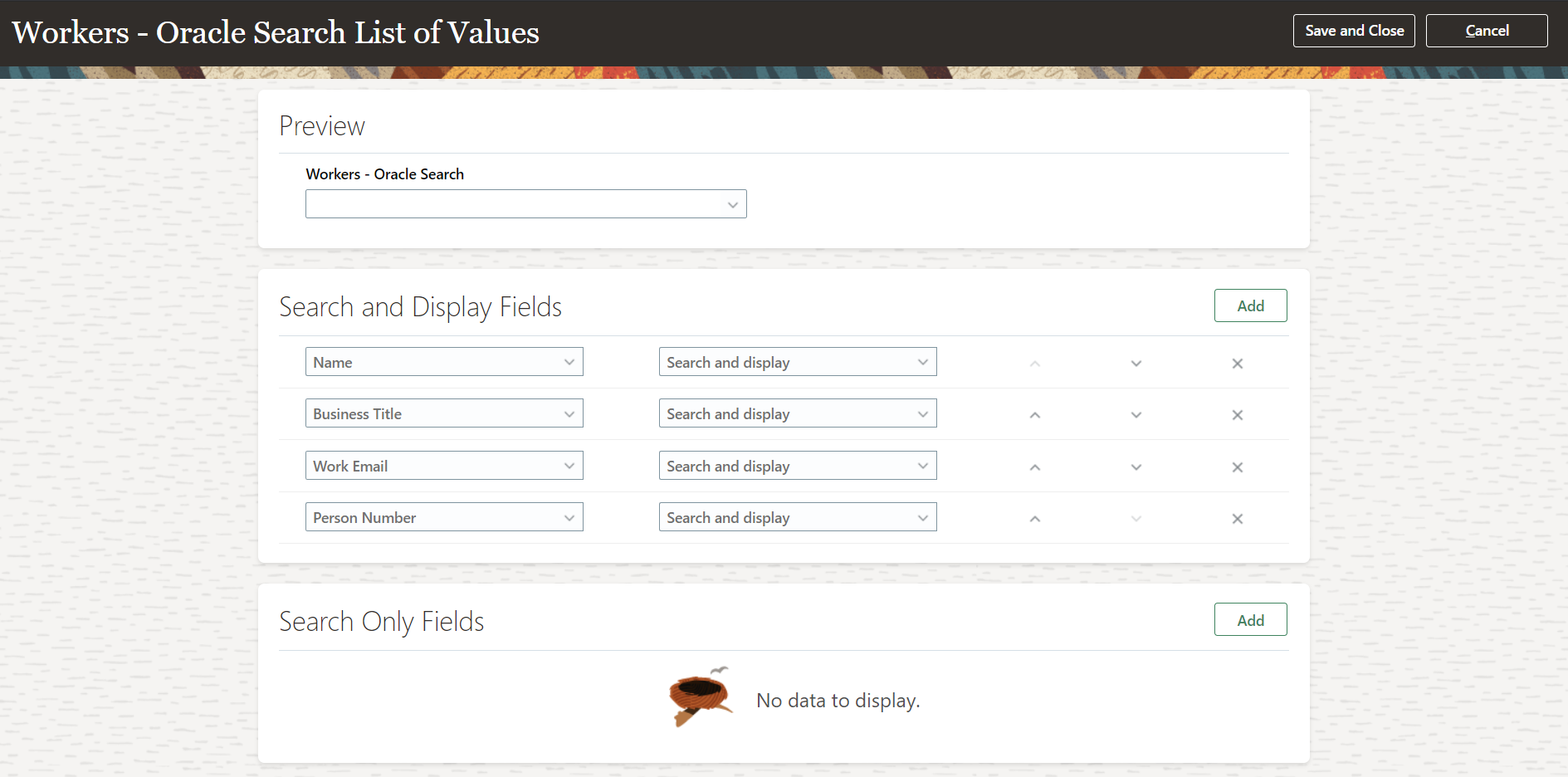Screen dimensions: 1568x777
Task: Click the Cancel button
Action: click(x=1486, y=31)
